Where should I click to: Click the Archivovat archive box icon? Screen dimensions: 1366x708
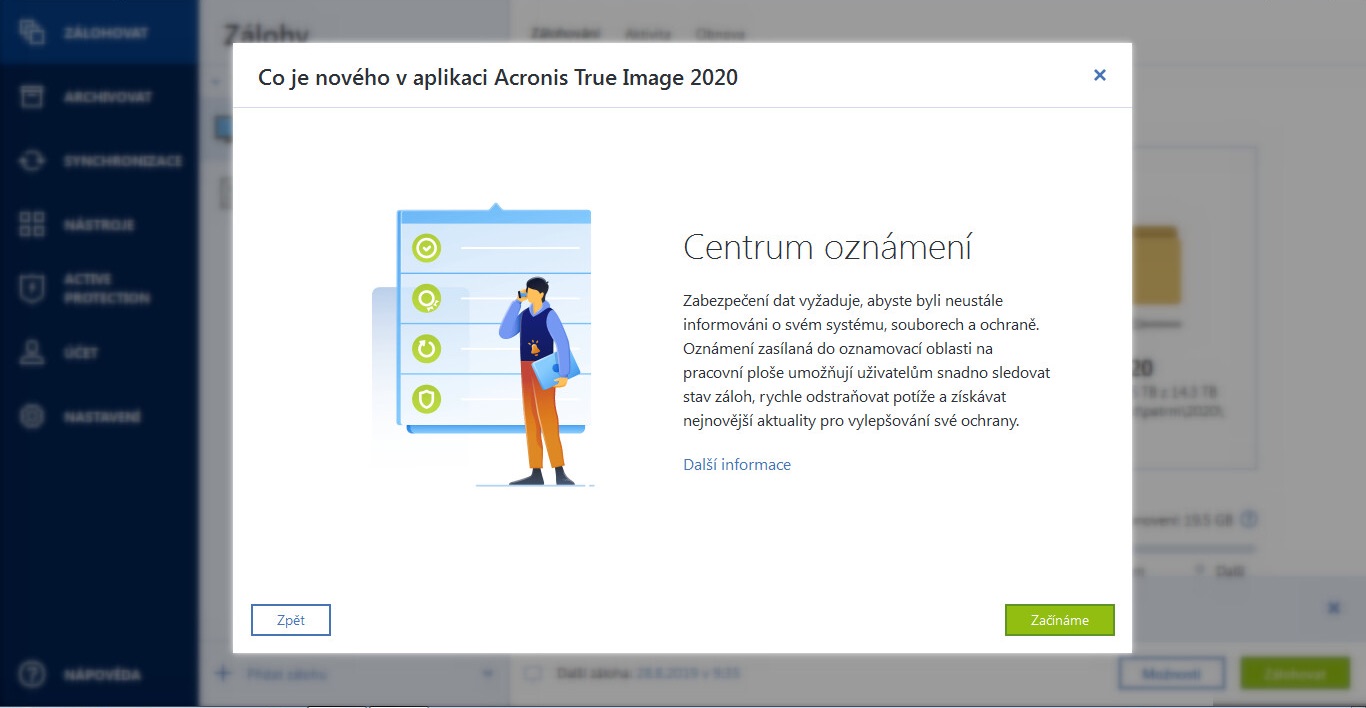coord(32,97)
